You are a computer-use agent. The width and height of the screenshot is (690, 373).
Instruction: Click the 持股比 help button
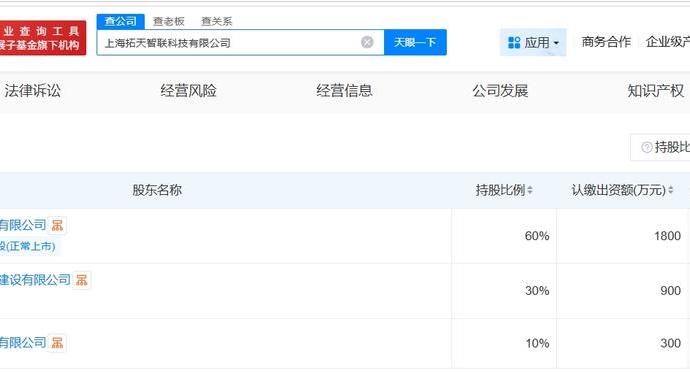tap(661, 147)
